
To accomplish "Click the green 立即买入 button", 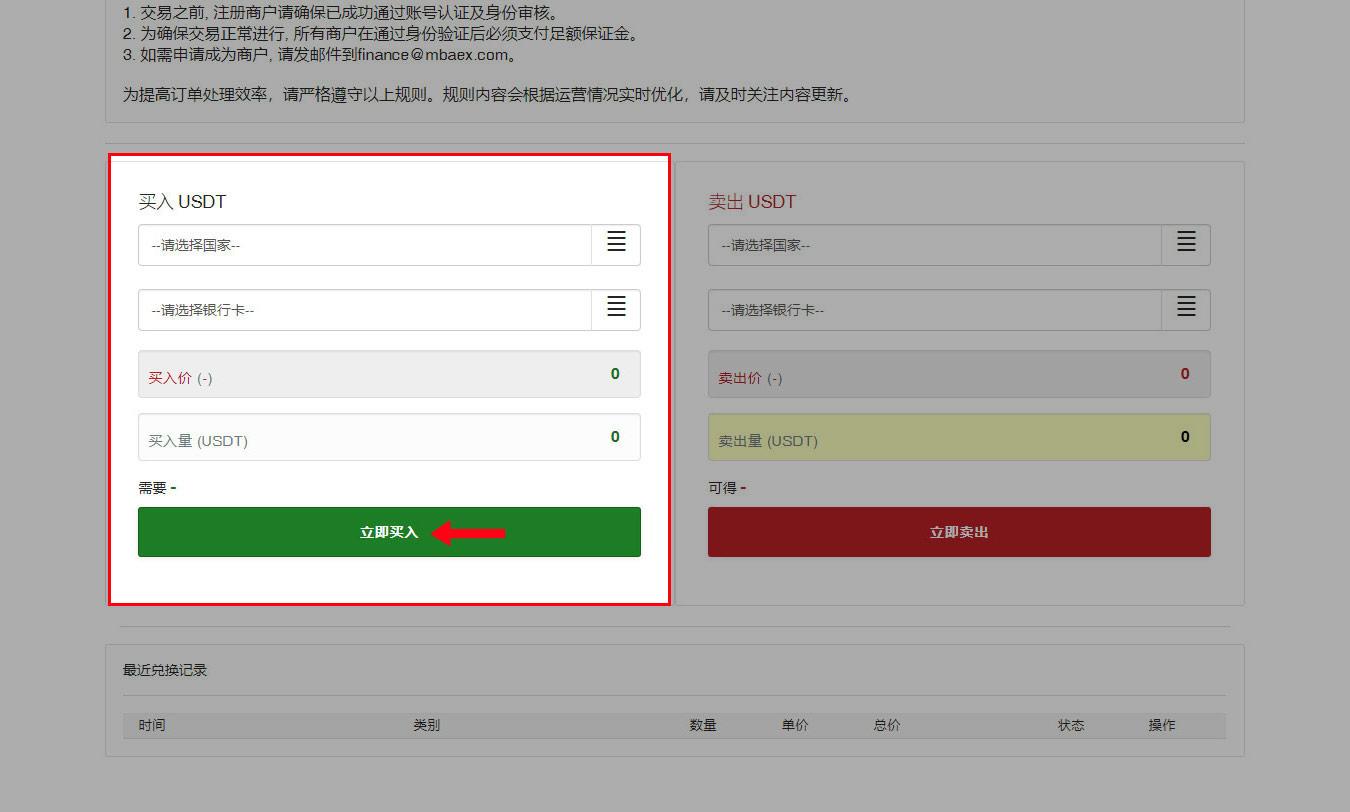I will coord(389,532).
